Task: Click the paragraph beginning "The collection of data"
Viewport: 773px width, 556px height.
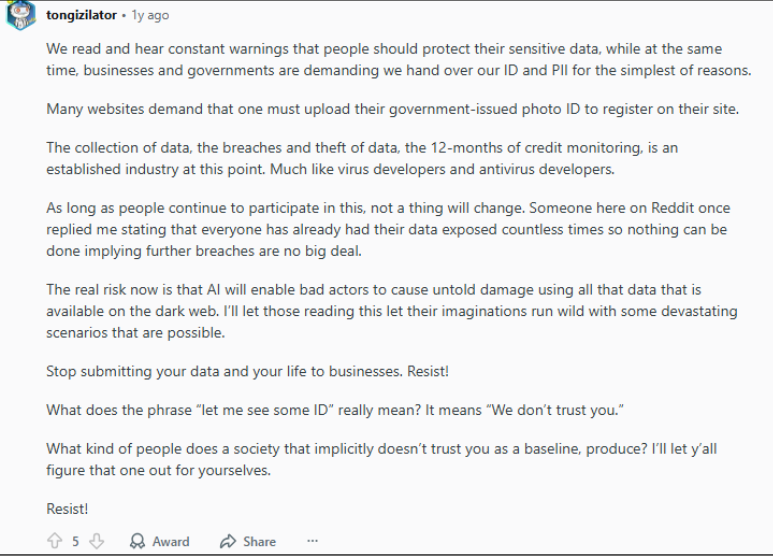Action: tap(360, 157)
